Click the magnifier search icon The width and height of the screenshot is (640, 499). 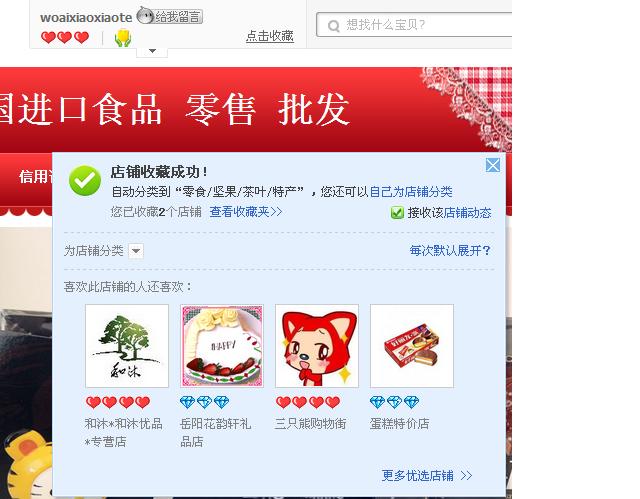[333, 26]
